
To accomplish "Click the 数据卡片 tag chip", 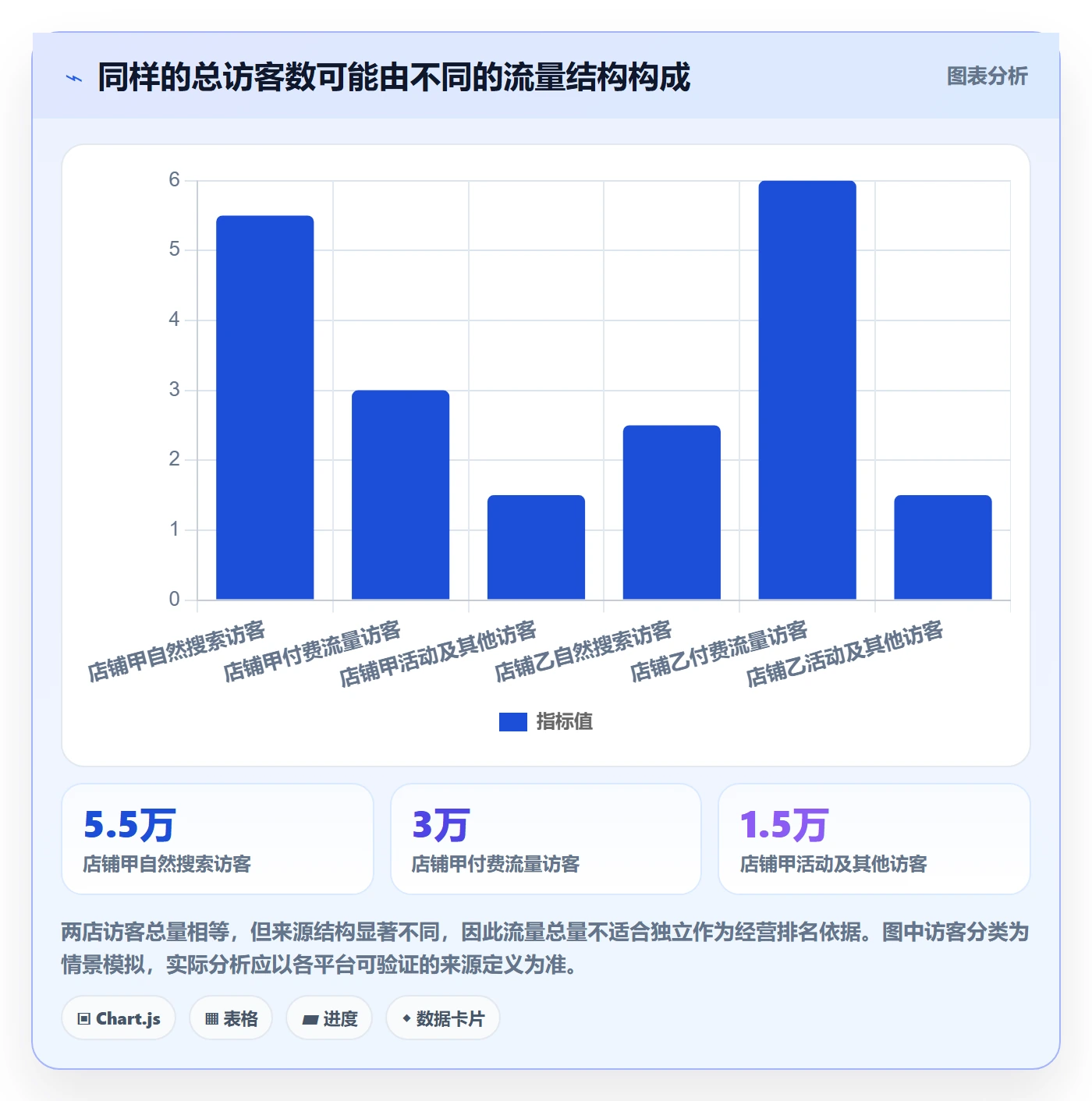I will pyautogui.click(x=443, y=1018).
